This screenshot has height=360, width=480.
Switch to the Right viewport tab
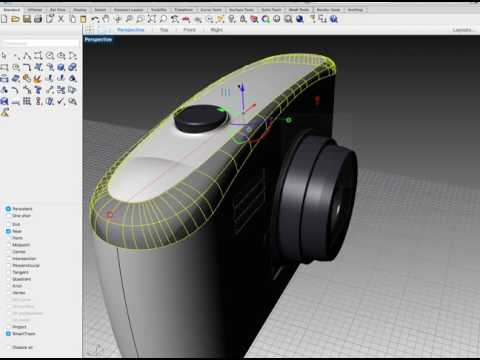217,30
